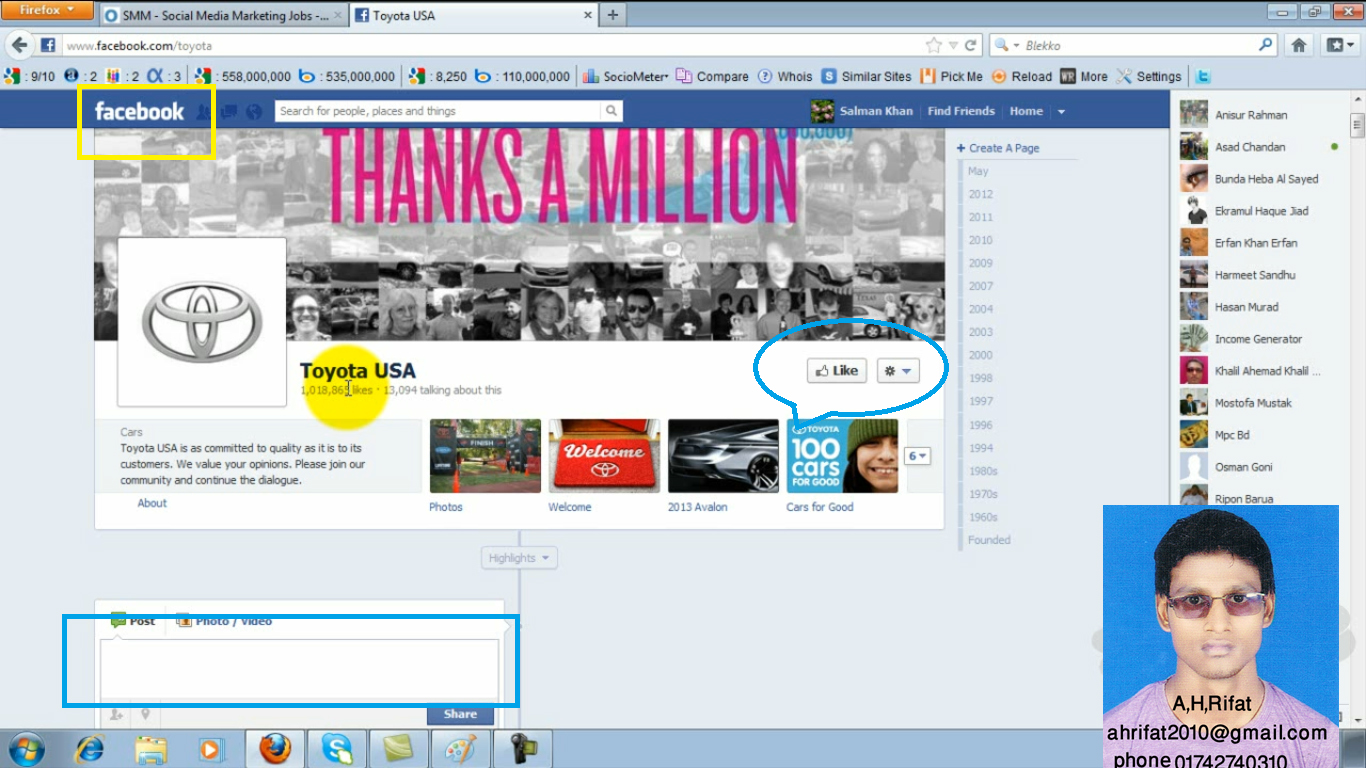The width and height of the screenshot is (1366, 768).
Task: Open the 100 Cars for Good thumbnail
Action: (x=842, y=456)
